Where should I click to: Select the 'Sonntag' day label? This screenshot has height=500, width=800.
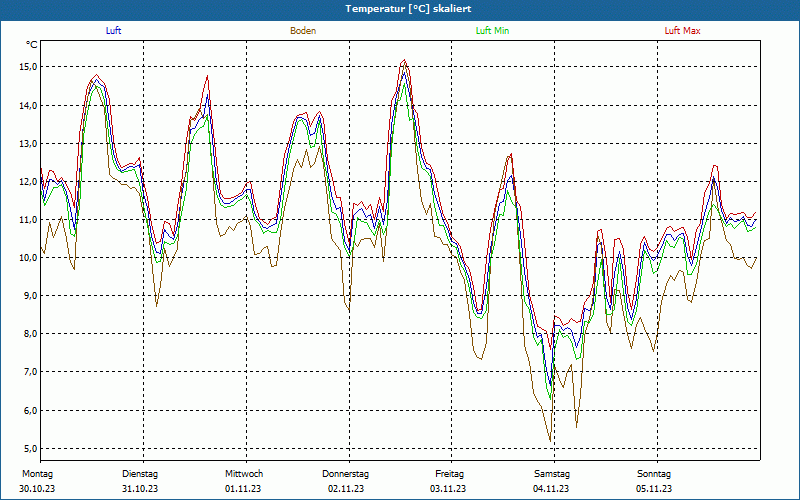(654, 474)
